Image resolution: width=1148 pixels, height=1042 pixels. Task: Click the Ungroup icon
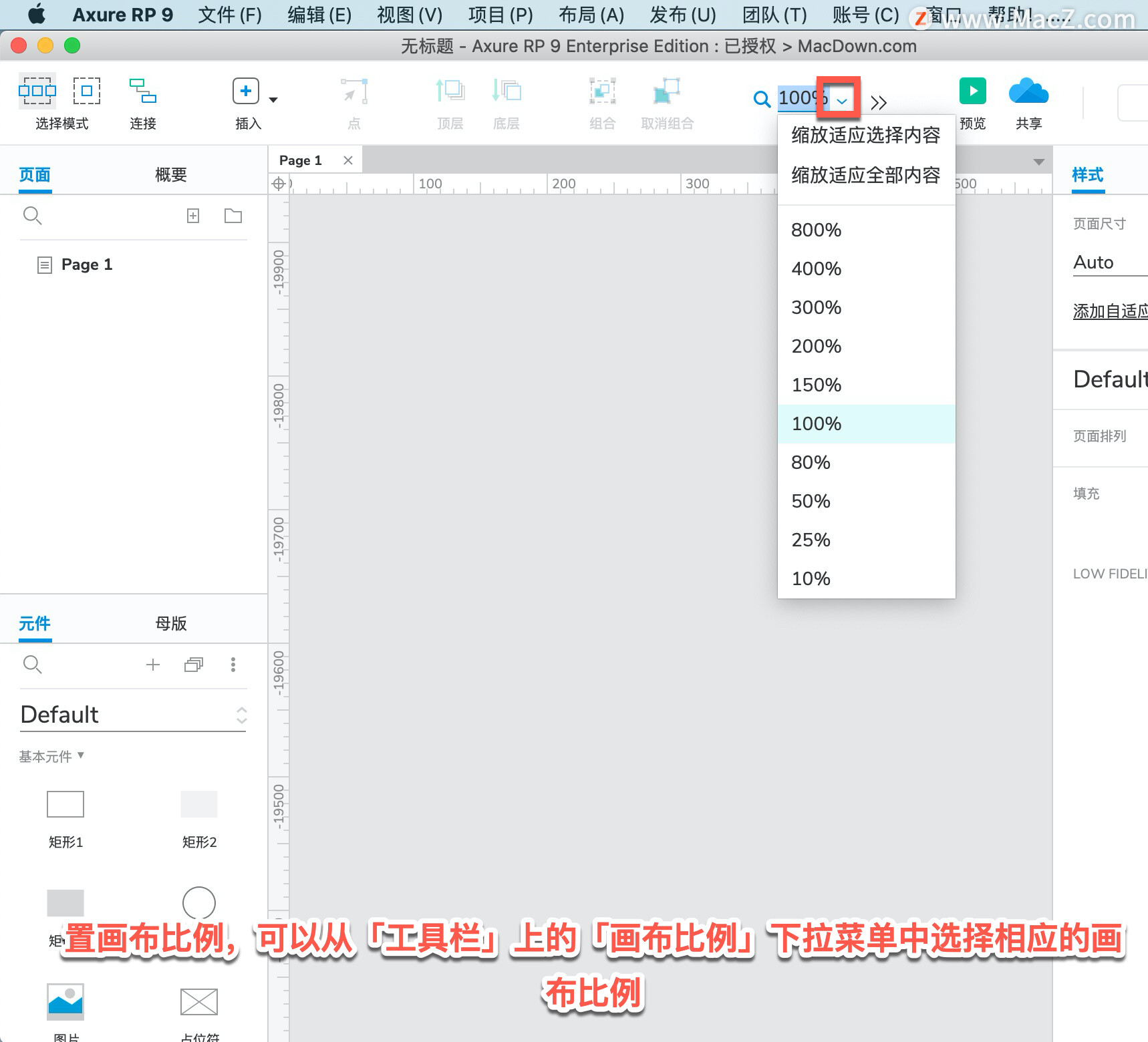click(667, 91)
